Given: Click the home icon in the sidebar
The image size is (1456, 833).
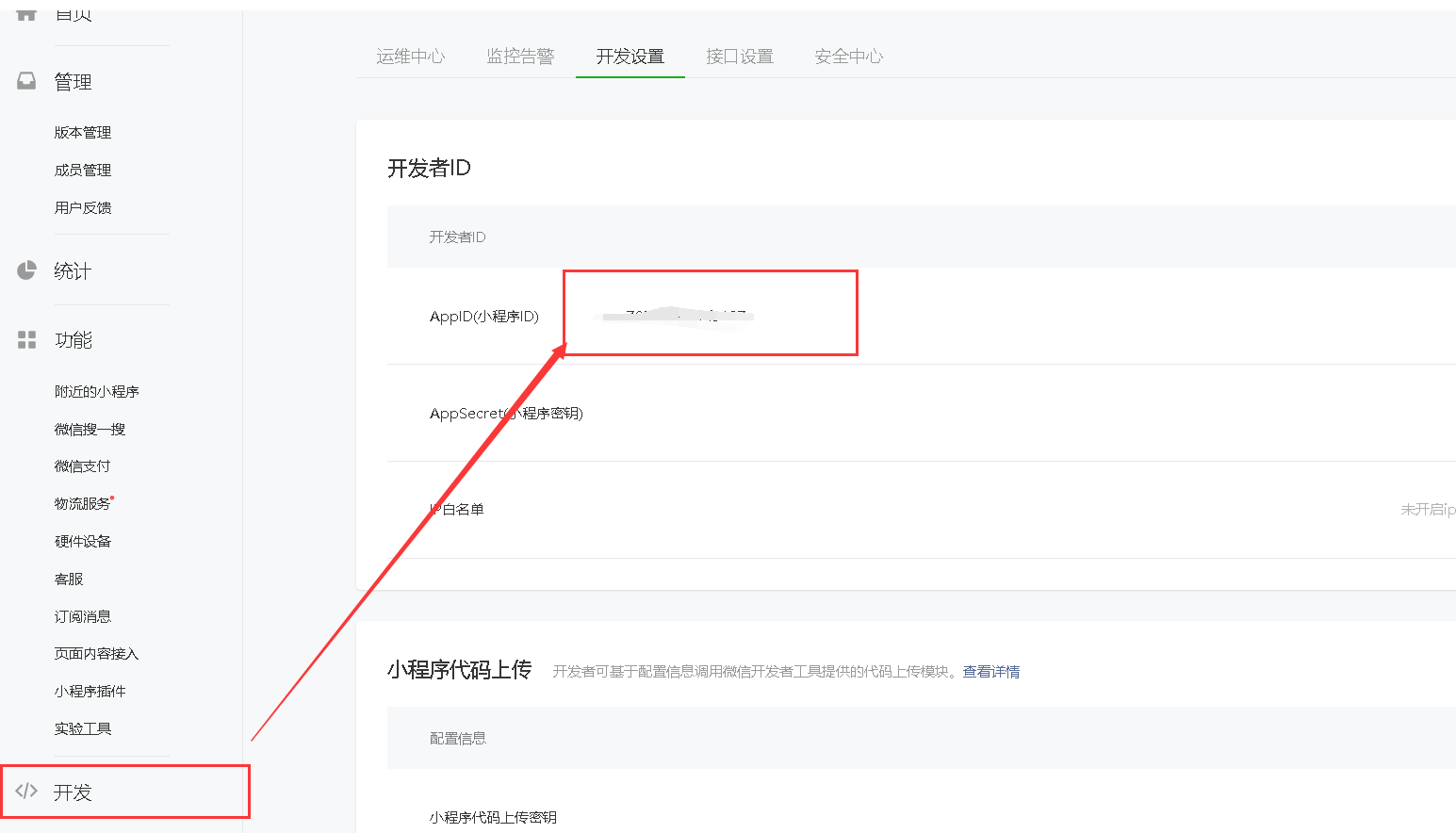Looking at the screenshot, I should (26, 14).
